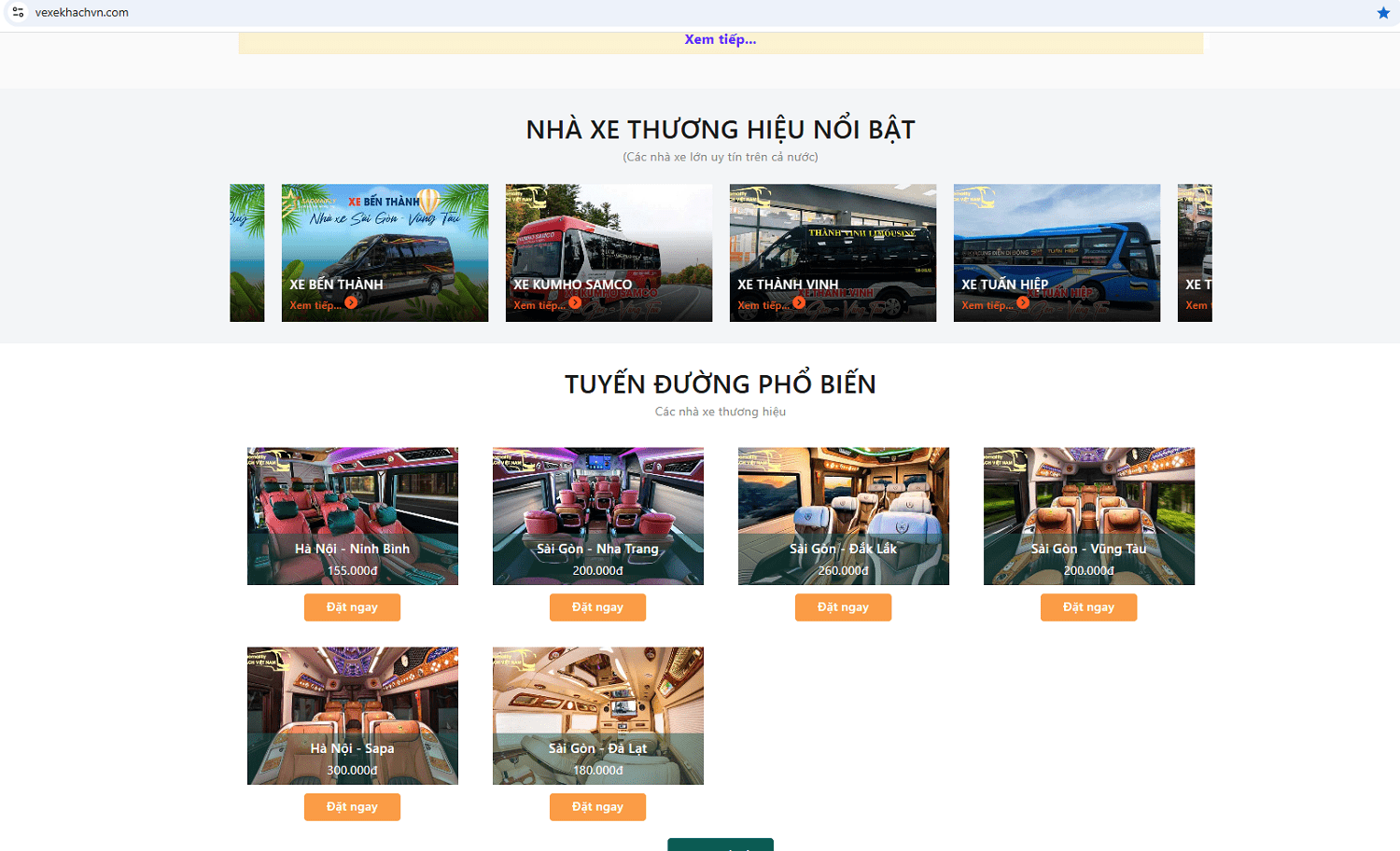Open site information icon beside the URL

click(x=18, y=12)
